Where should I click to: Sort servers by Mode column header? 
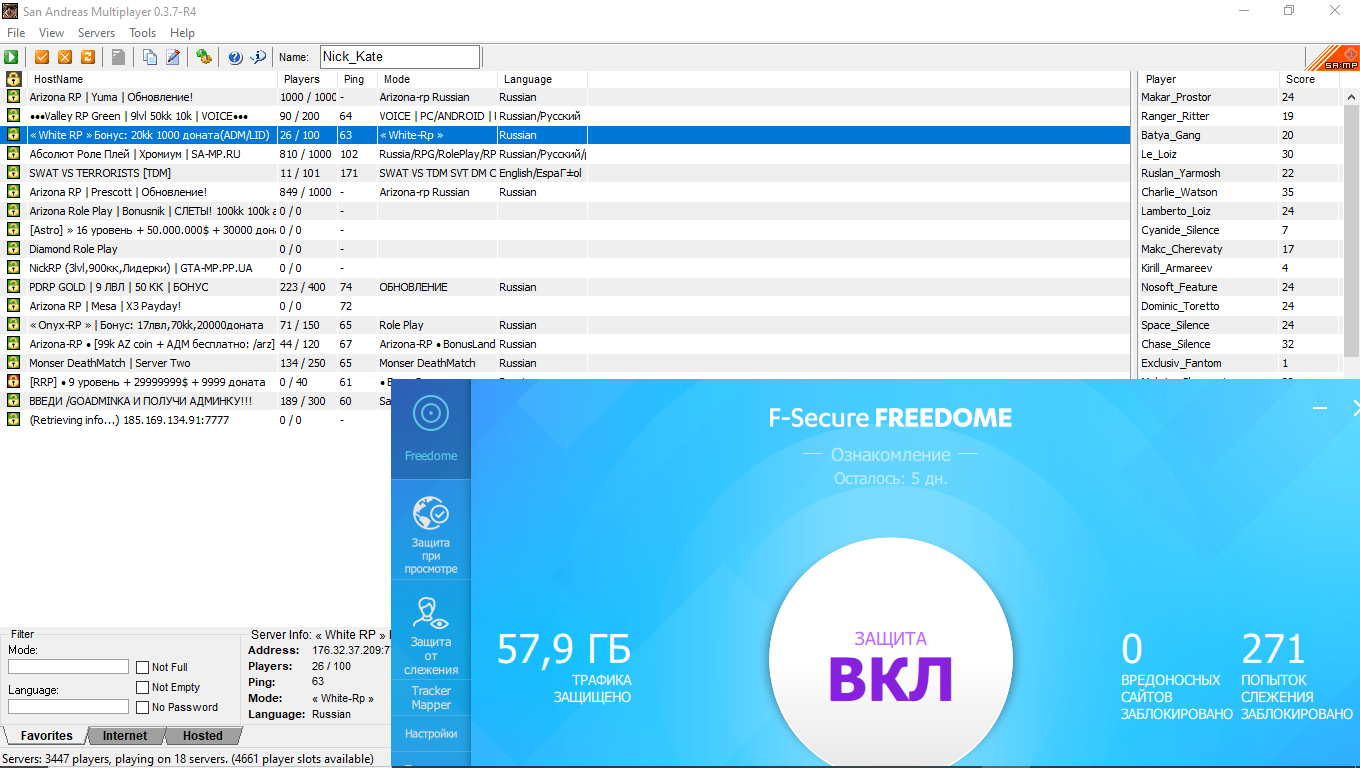click(x=437, y=79)
